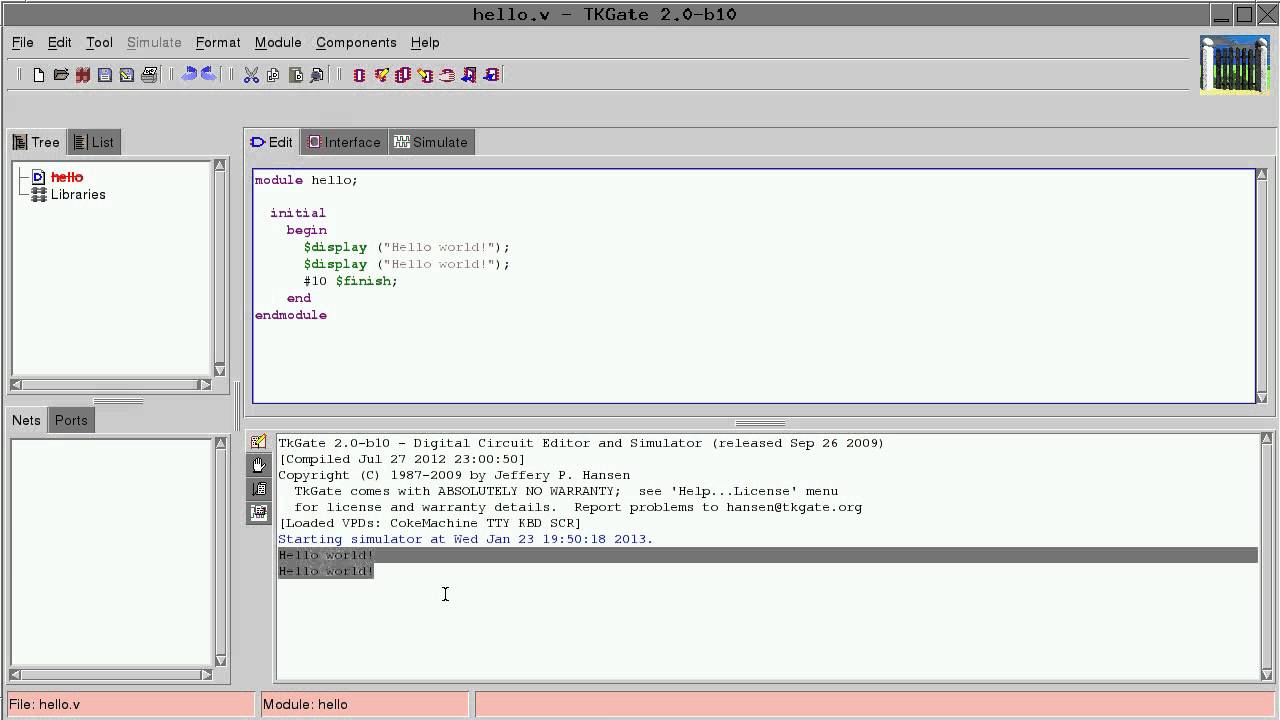
Task: Click the '#10 $finish;' code line
Action: tap(351, 281)
